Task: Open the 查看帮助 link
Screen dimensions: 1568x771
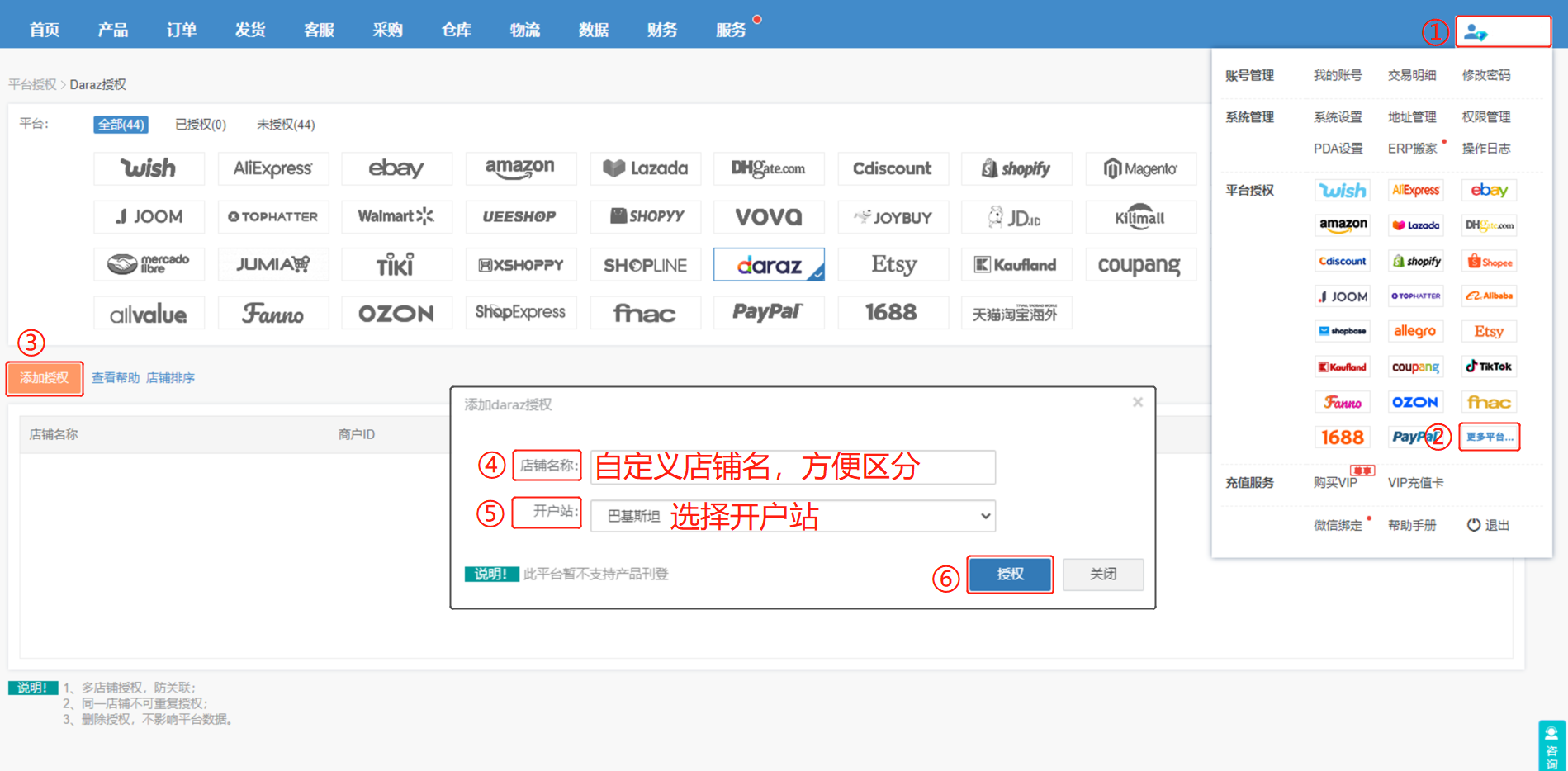Action: pos(116,378)
